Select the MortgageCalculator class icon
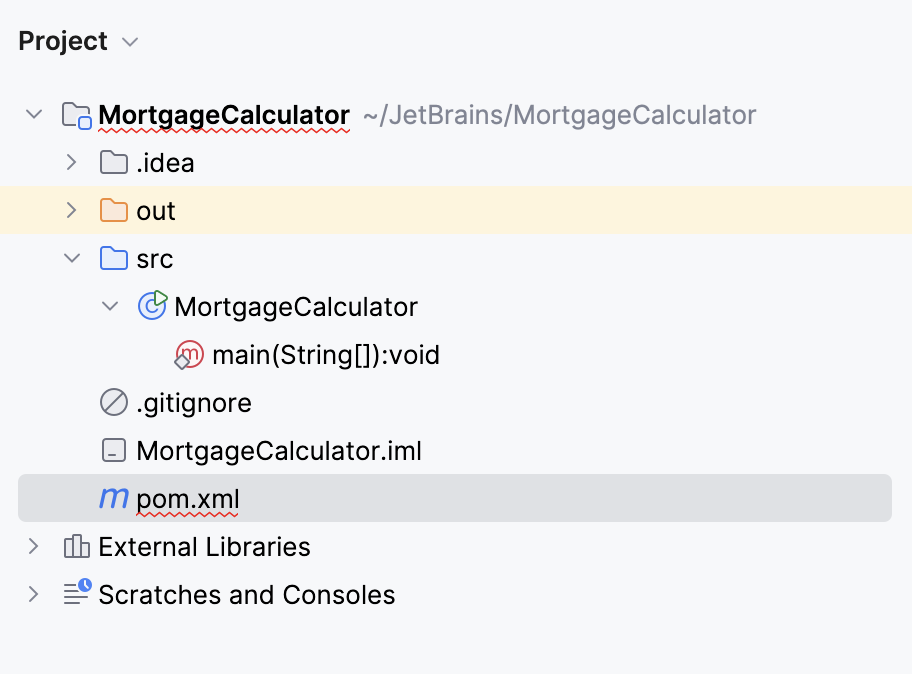 point(152,306)
